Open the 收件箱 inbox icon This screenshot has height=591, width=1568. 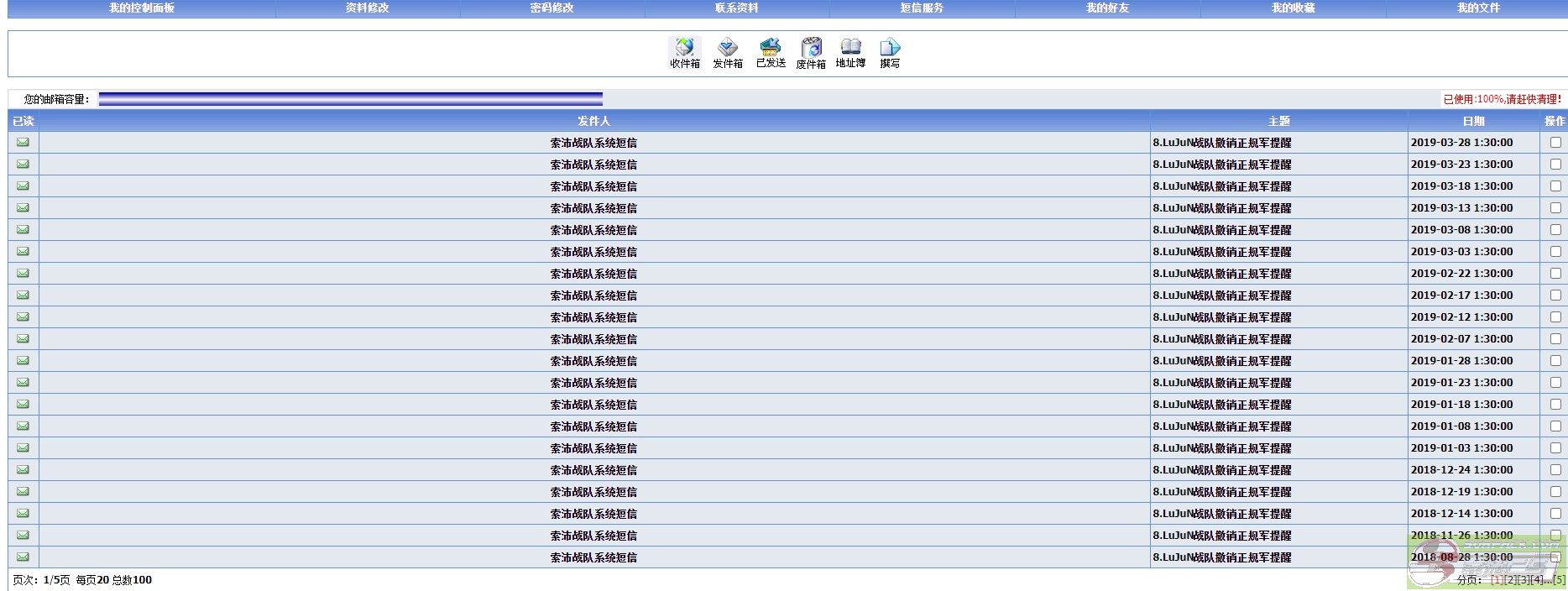[x=685, y=53]
